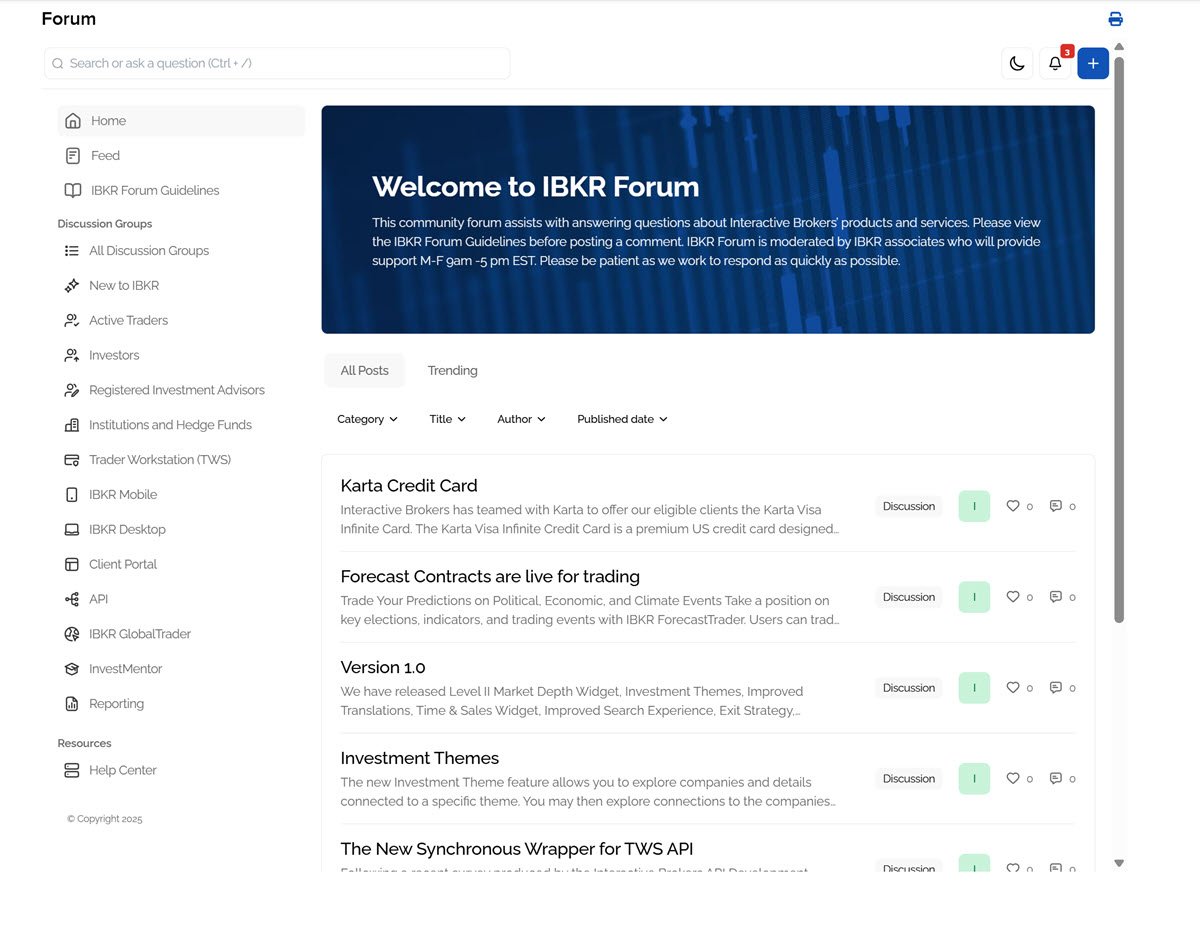Toggle dark mode with the moon icon
The height and width of the screenshot is (925, 1200).
pos(1016,63)
